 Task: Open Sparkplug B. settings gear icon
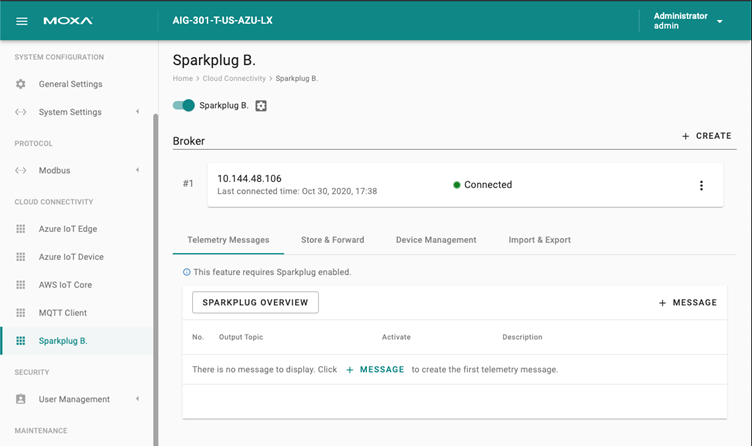coord(261,106)
